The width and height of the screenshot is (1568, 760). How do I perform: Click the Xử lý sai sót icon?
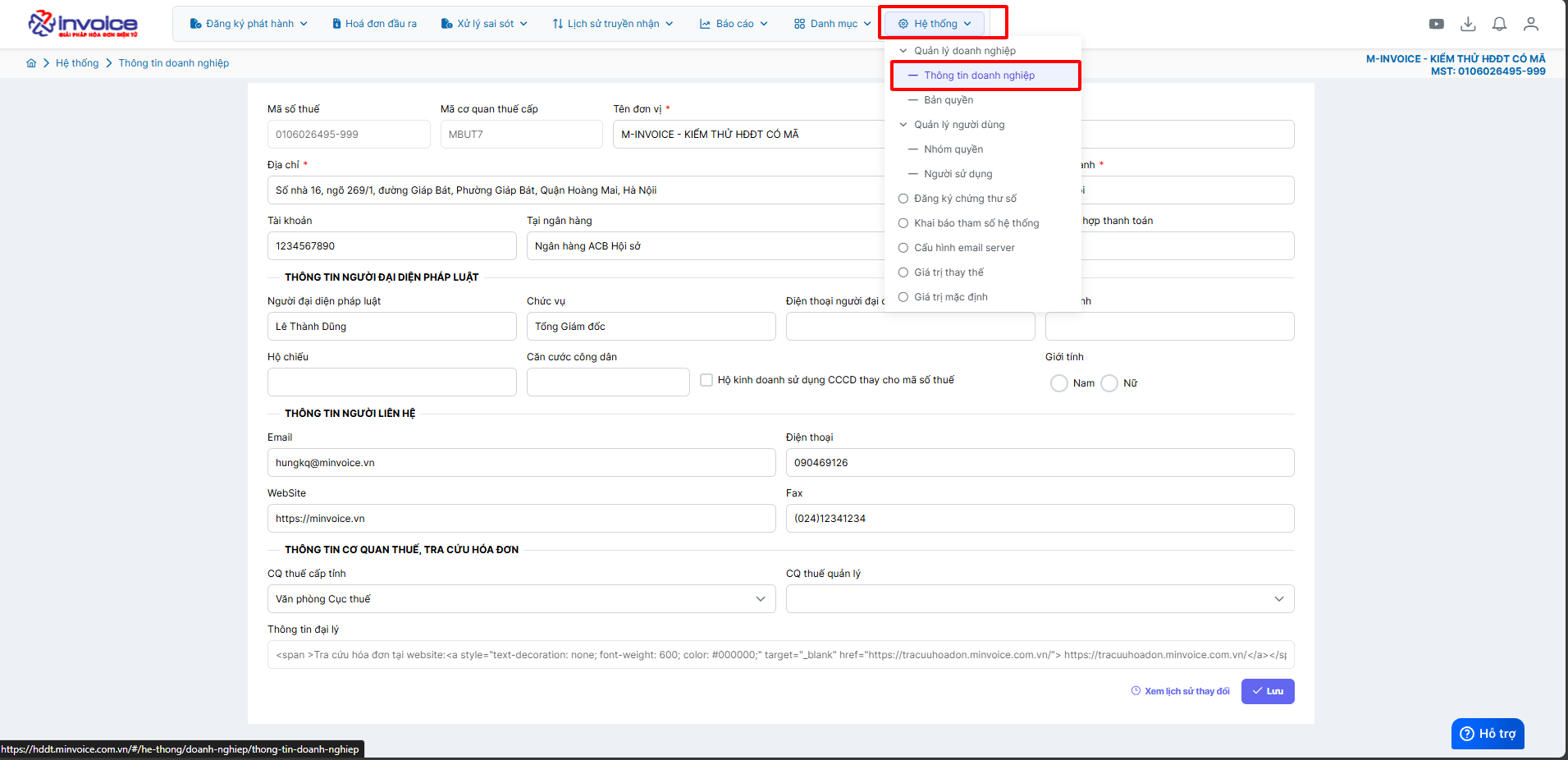(x=446, y=24)
